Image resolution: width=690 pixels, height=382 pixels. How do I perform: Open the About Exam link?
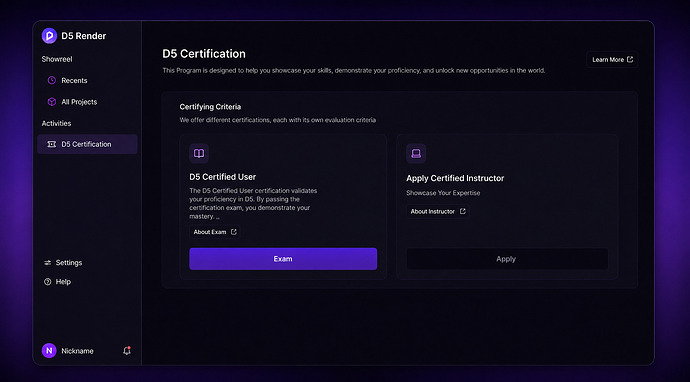click(215, 232)
